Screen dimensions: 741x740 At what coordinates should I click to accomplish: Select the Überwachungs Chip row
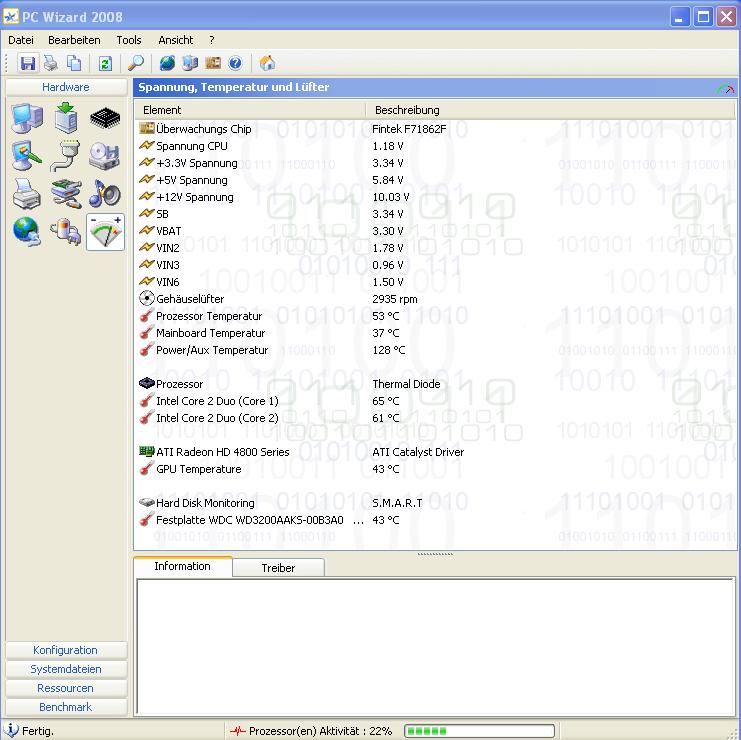435,129
